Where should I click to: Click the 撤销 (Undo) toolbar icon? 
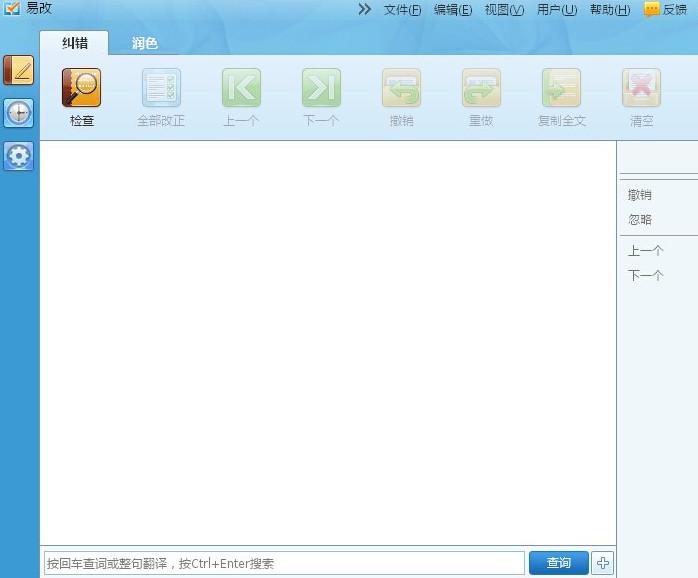(x=401, y=88)
